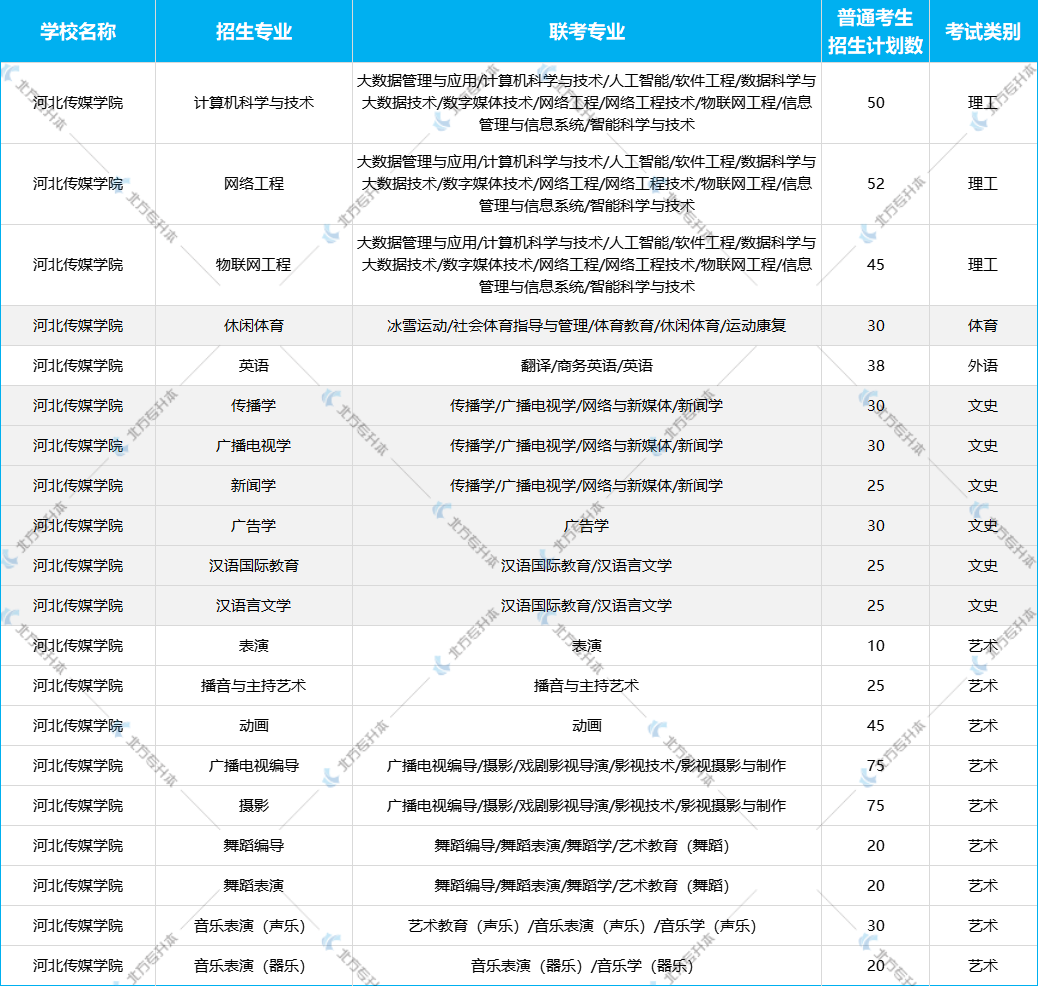Click 广告学 in the 联考专业 column

click(587, 526)
